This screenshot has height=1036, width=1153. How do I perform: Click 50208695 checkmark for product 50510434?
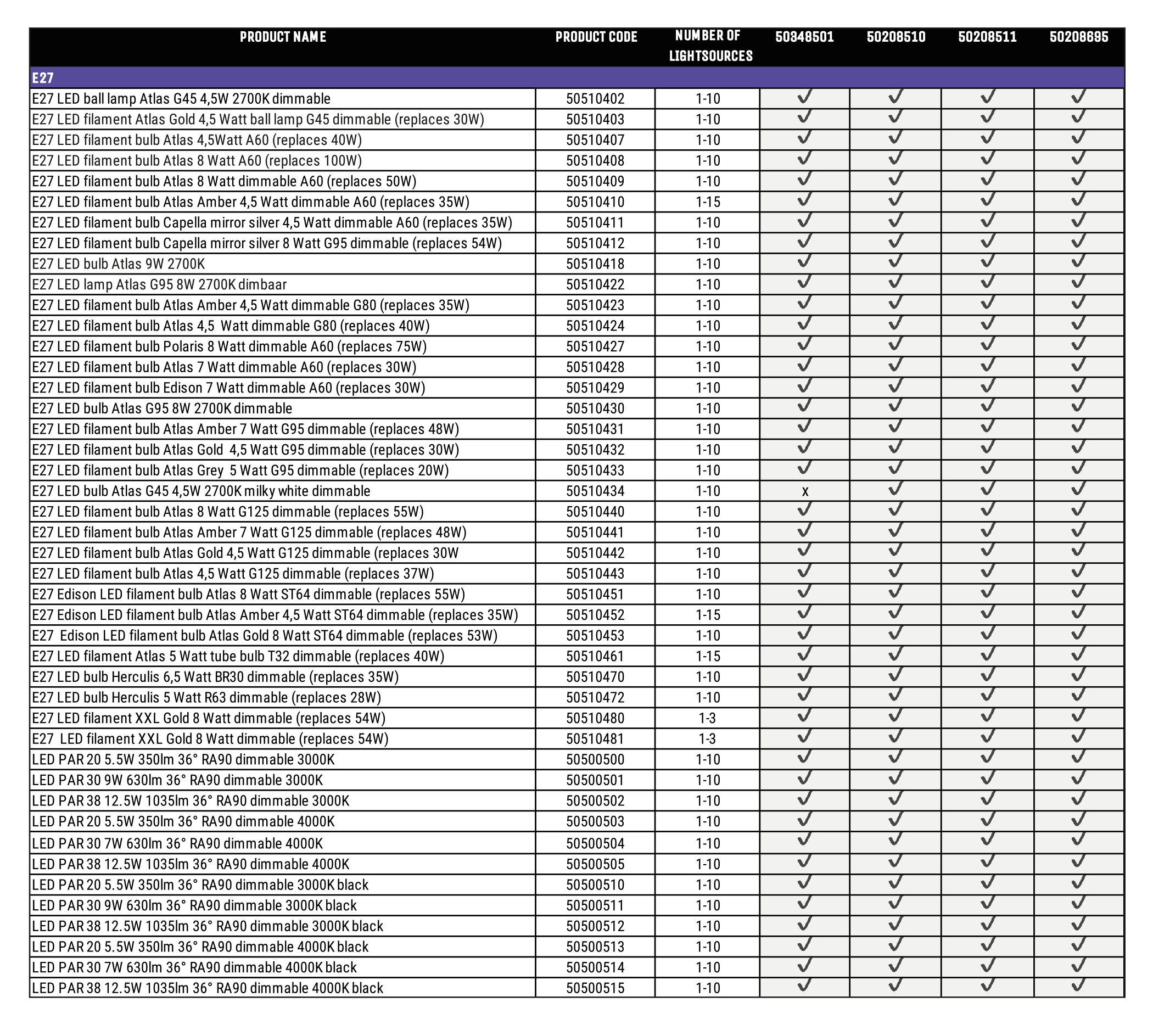point(1078,490)
